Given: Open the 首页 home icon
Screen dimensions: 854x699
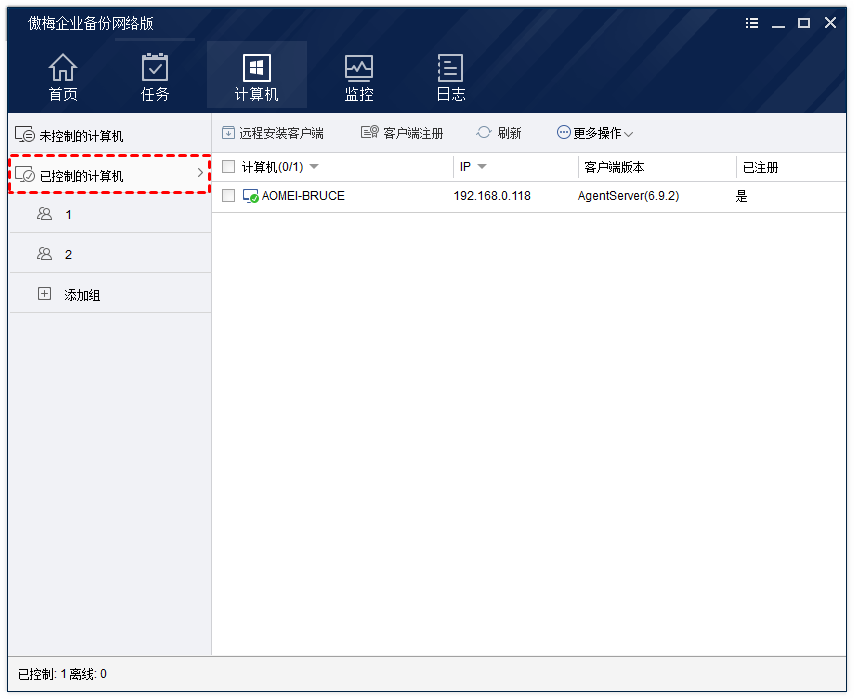Looking at the screenshot, I should pos(63,67).
